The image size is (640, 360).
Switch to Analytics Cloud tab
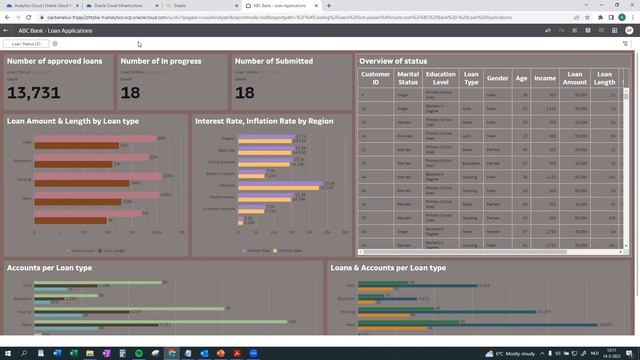point(41,6)
